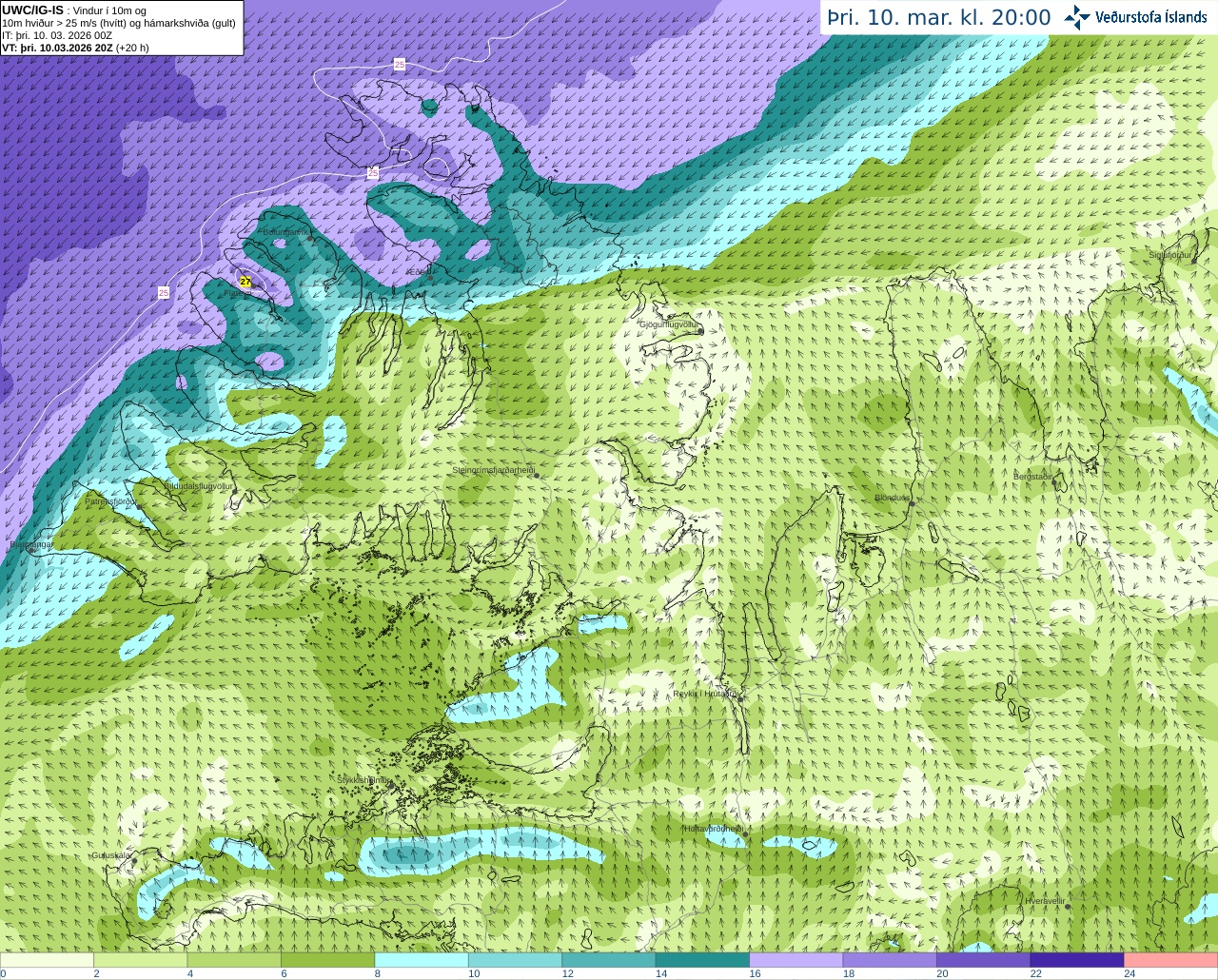Click the Æðey station label
The image size is (1218, 980).
419,271
